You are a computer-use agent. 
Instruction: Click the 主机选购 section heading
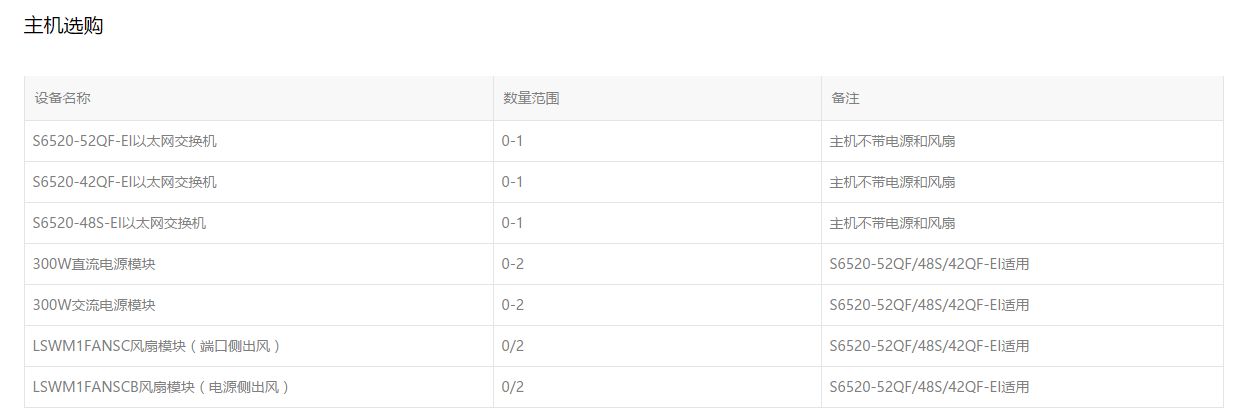(63, 26)
